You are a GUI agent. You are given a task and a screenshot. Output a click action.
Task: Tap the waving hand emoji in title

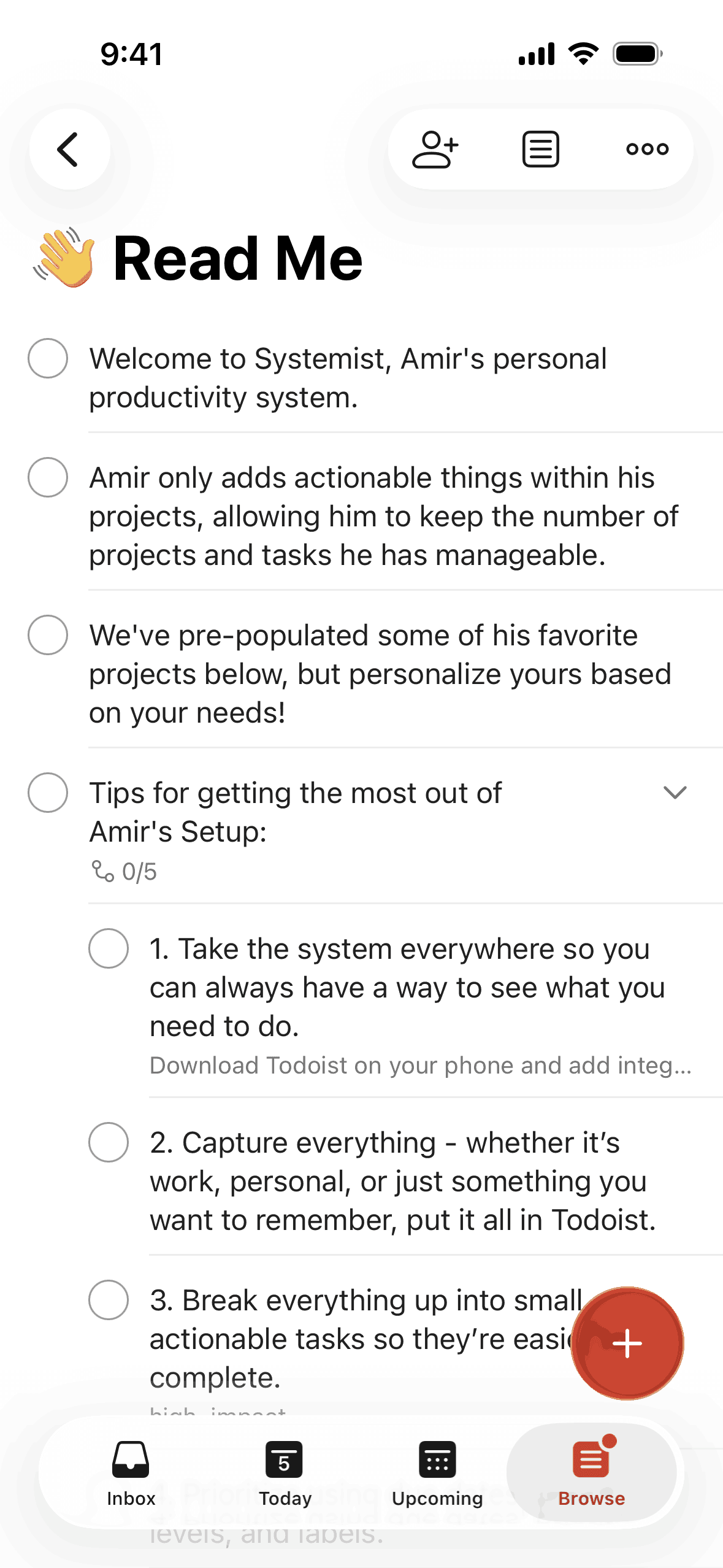[x=65, y=258]
